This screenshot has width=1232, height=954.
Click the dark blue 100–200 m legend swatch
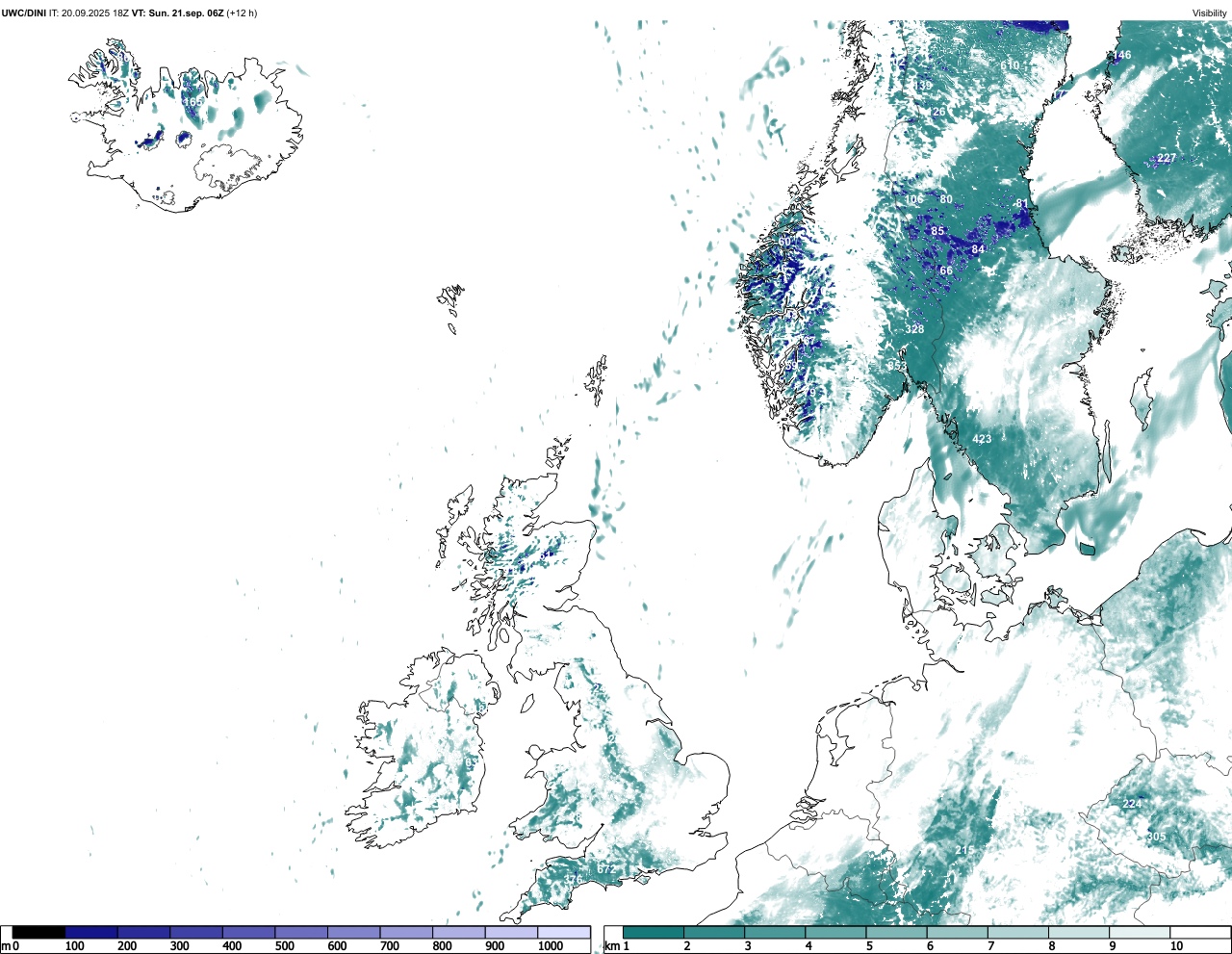(91, 932)
